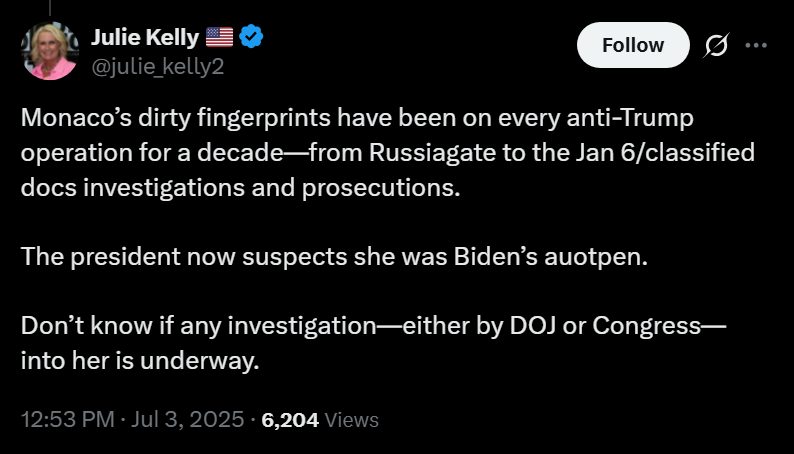Open the Julie Kelly display name link
The height and width of the screenshot is (454, 794).
[x=145, y=37]
